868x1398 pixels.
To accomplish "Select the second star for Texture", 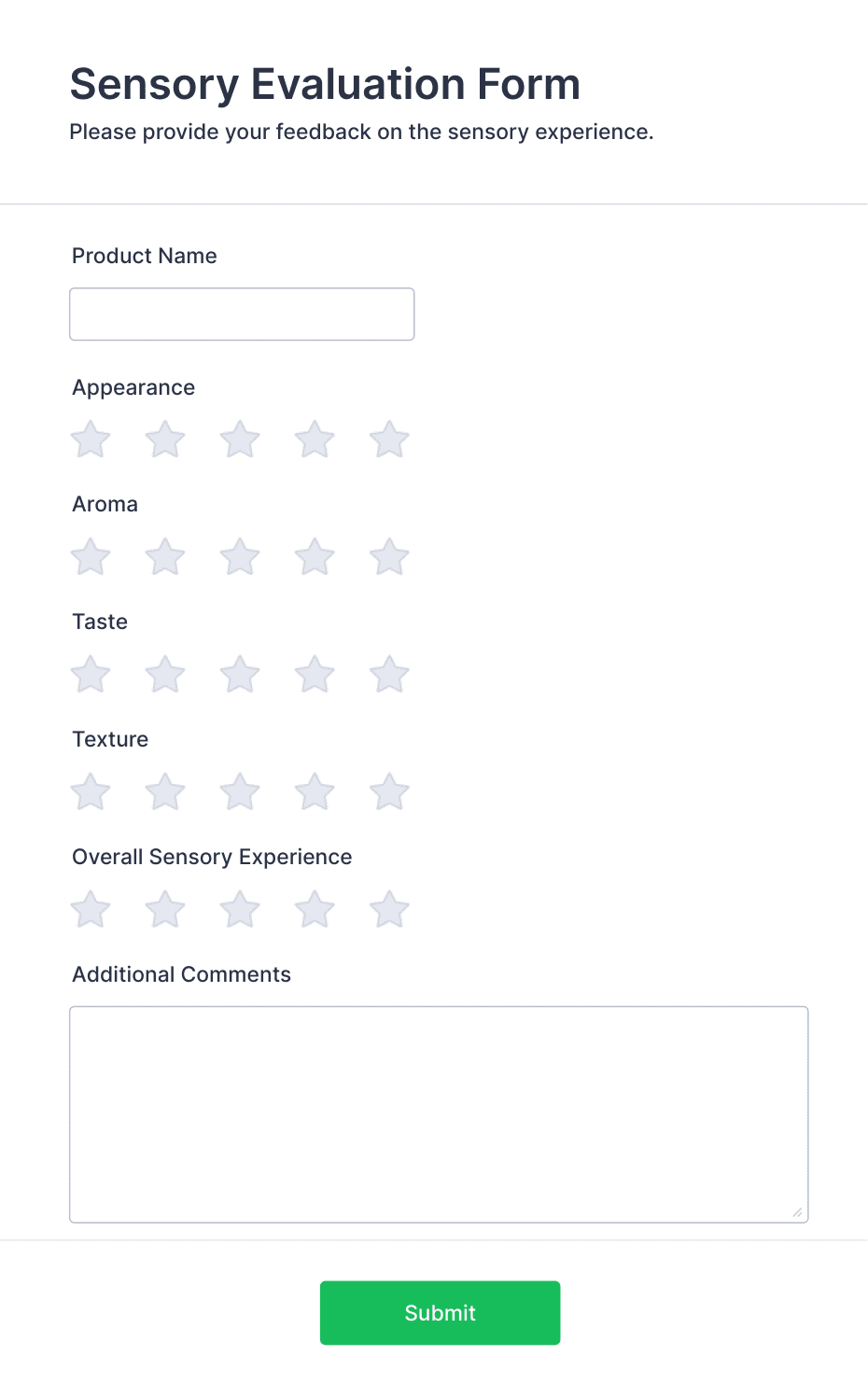I will point(164,791).
